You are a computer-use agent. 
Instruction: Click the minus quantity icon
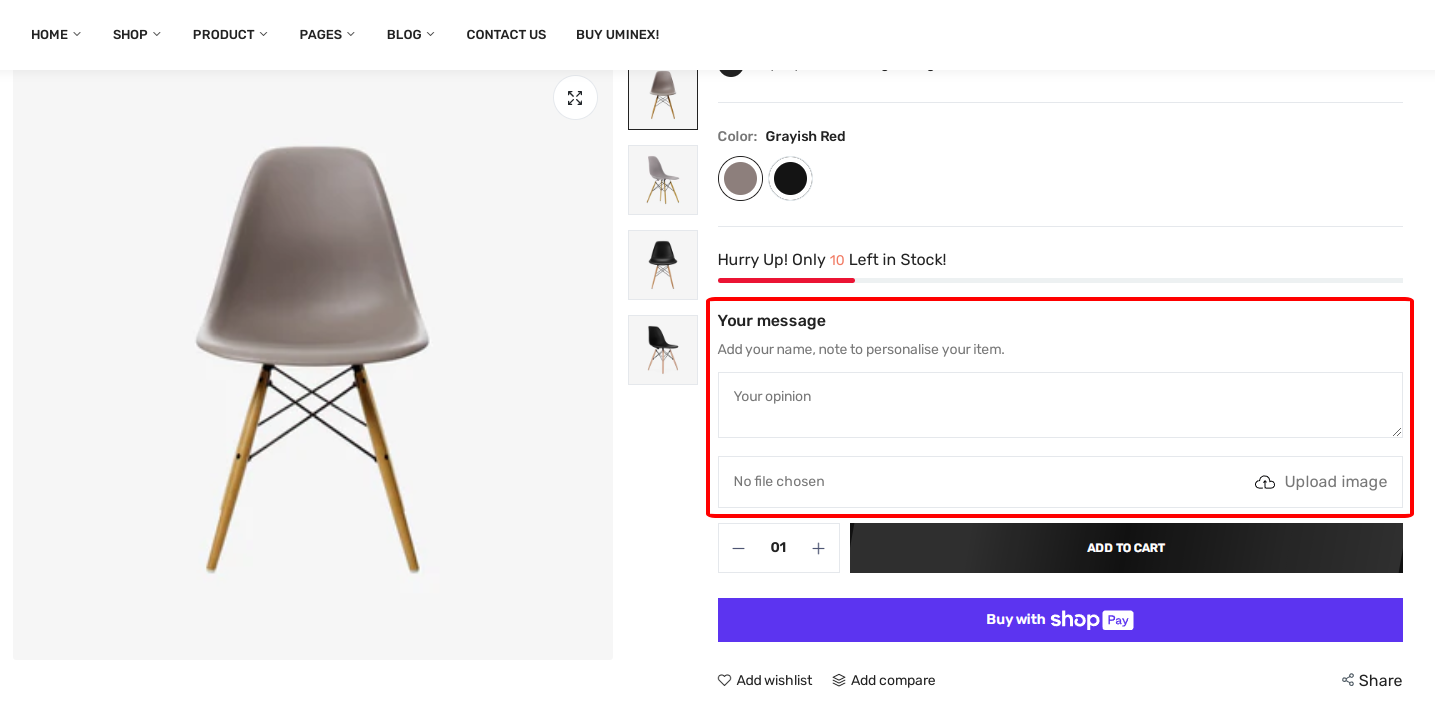point(739,548)
